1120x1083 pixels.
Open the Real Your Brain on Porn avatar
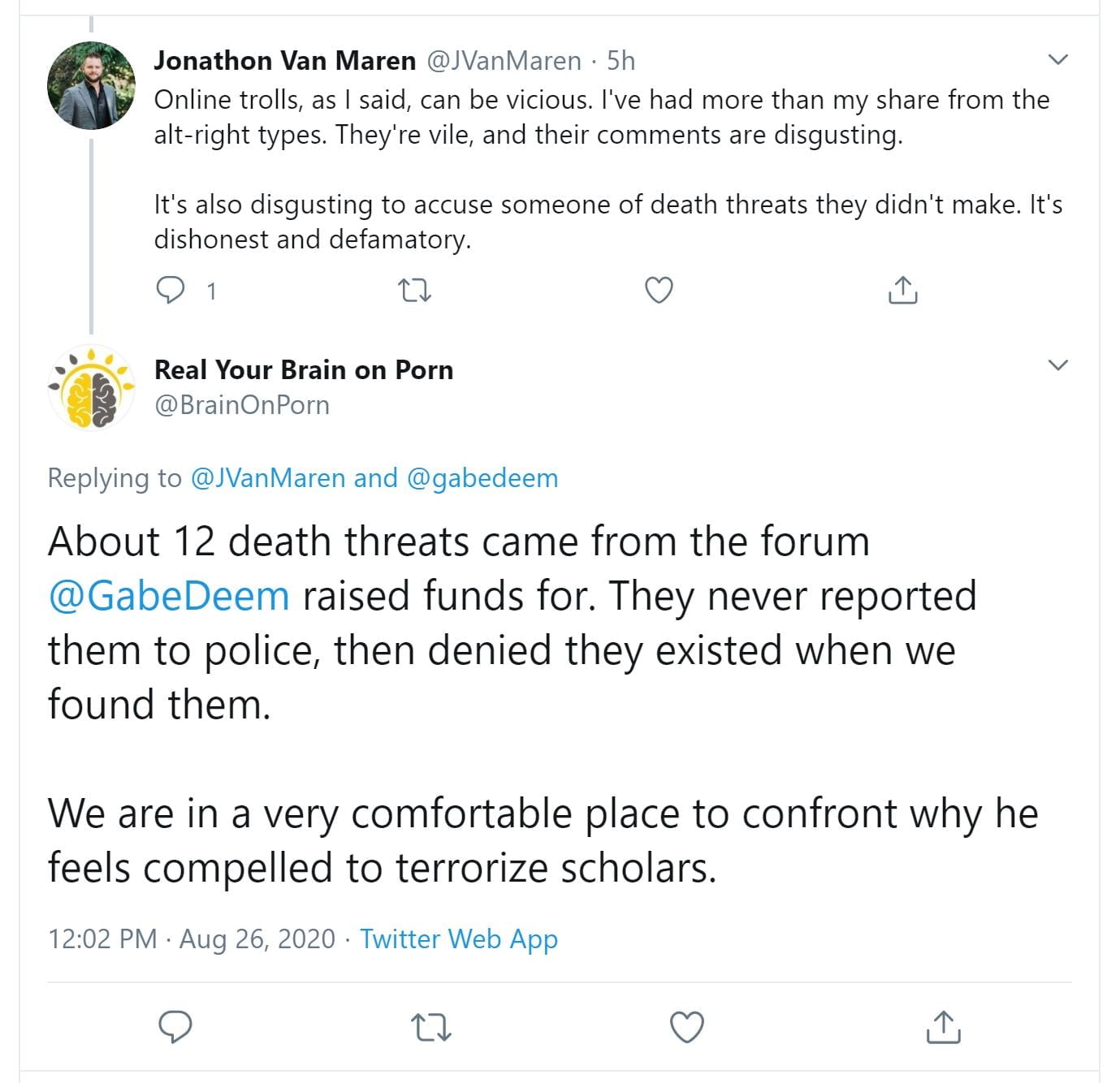click(91, 388)
